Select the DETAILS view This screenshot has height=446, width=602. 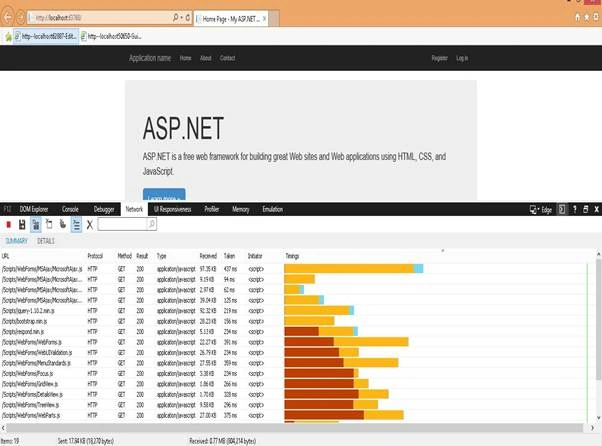point(46,241)
